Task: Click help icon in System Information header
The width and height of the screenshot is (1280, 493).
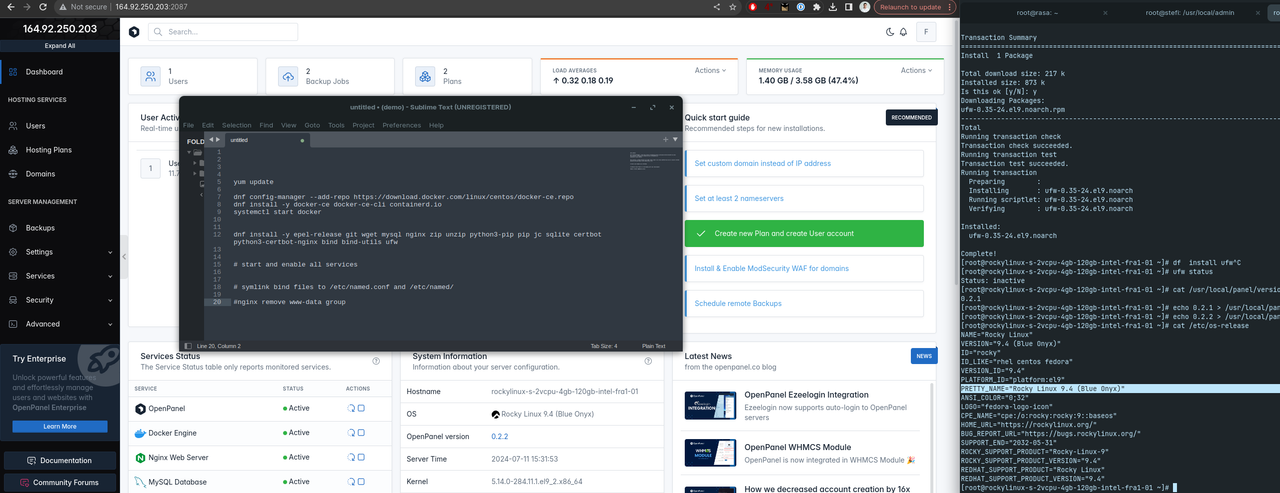Action: 648,361
